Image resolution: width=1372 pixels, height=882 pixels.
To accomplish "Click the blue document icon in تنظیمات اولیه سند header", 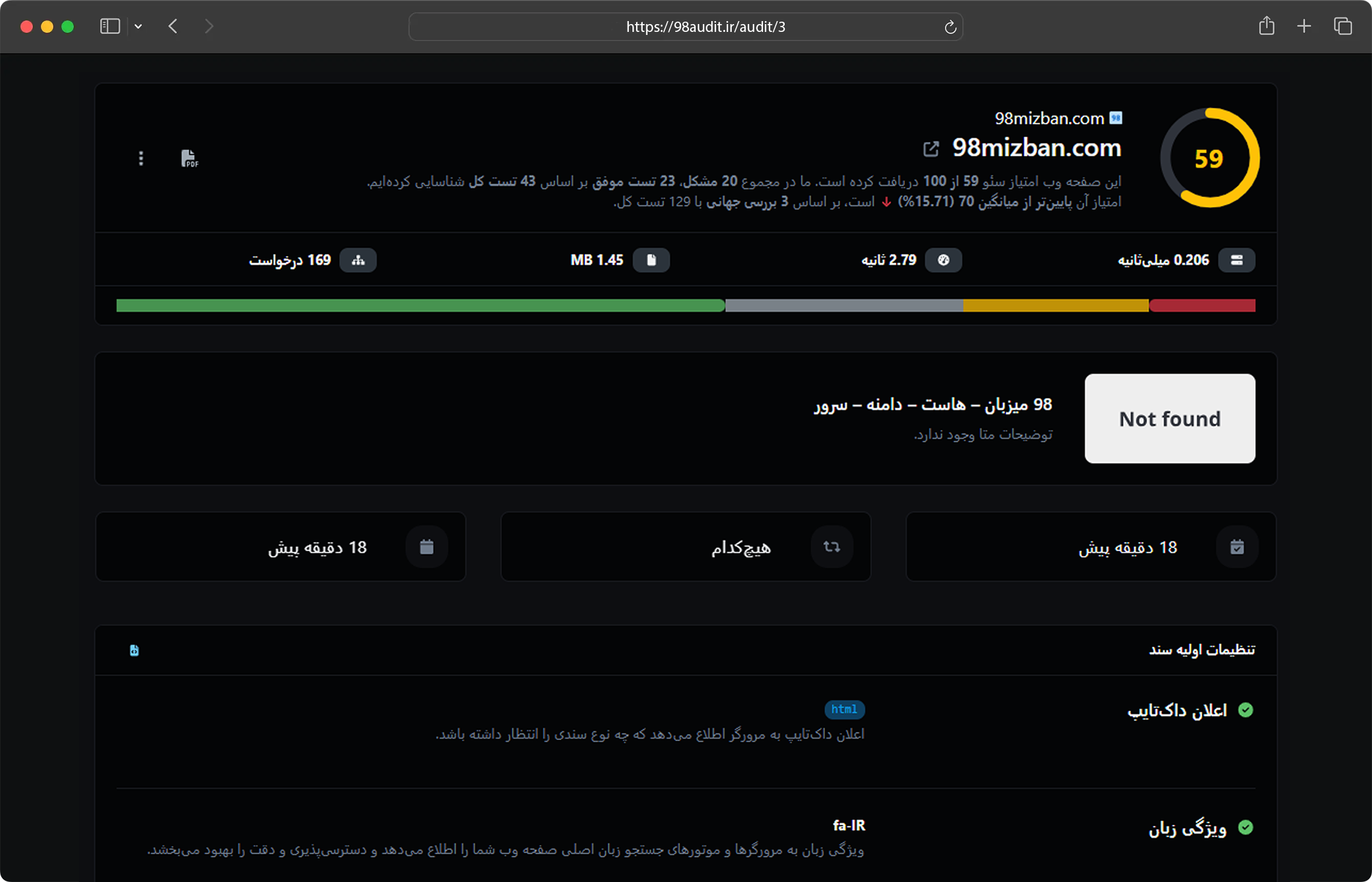I will (x=134, y=650).
